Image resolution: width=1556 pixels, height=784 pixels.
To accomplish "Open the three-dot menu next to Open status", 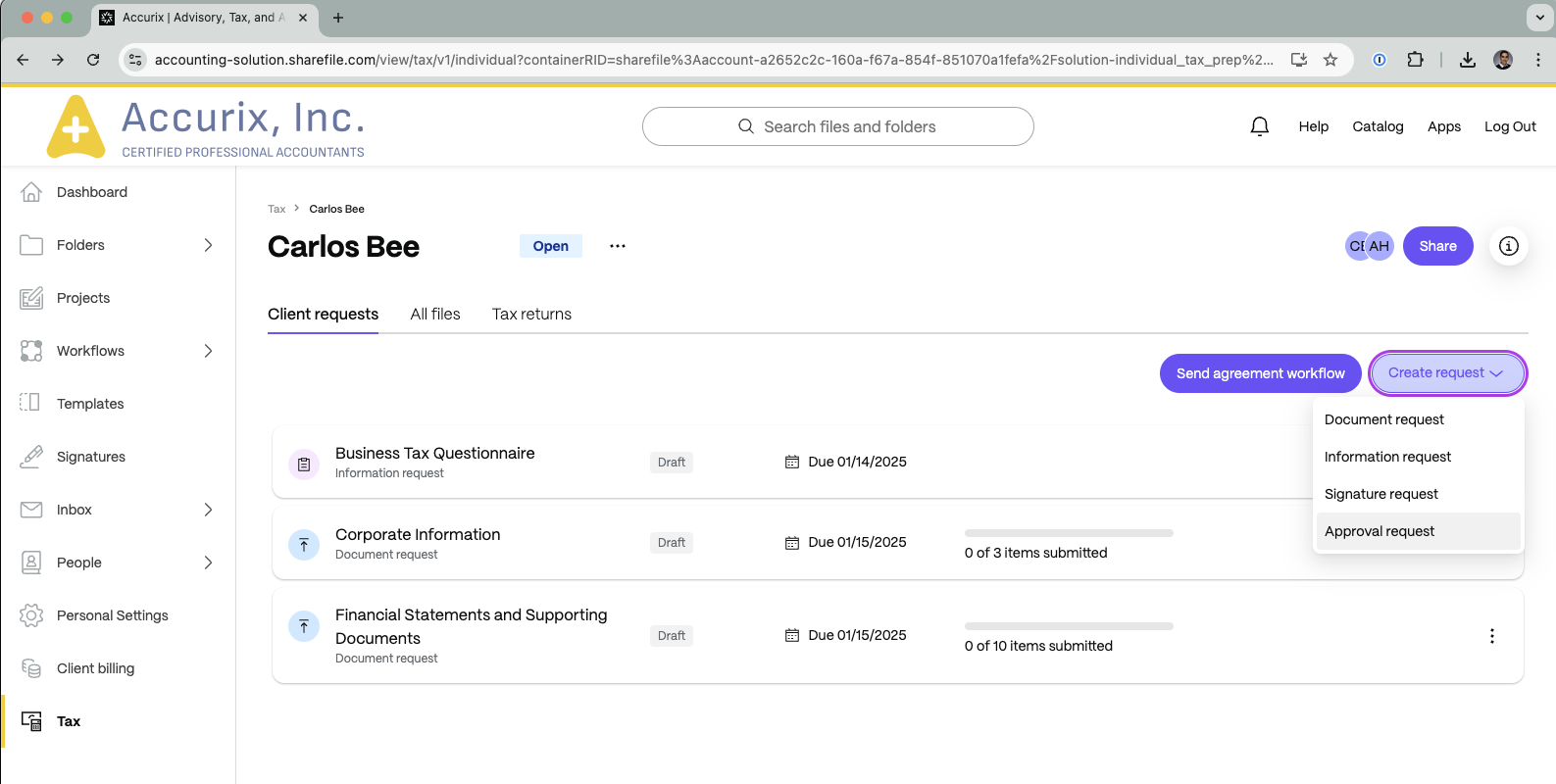I will 617,246.
